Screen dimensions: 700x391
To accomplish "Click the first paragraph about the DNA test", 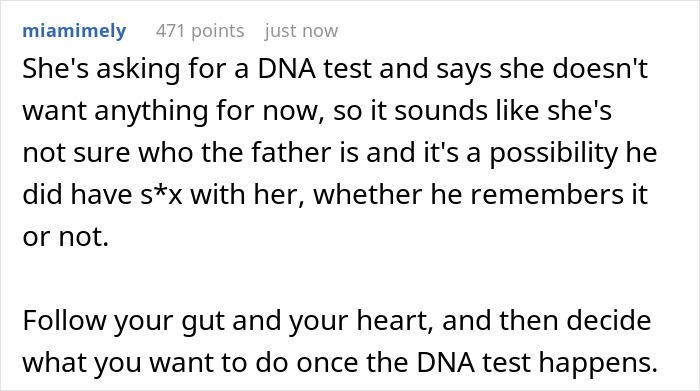I will coord(339,153).
